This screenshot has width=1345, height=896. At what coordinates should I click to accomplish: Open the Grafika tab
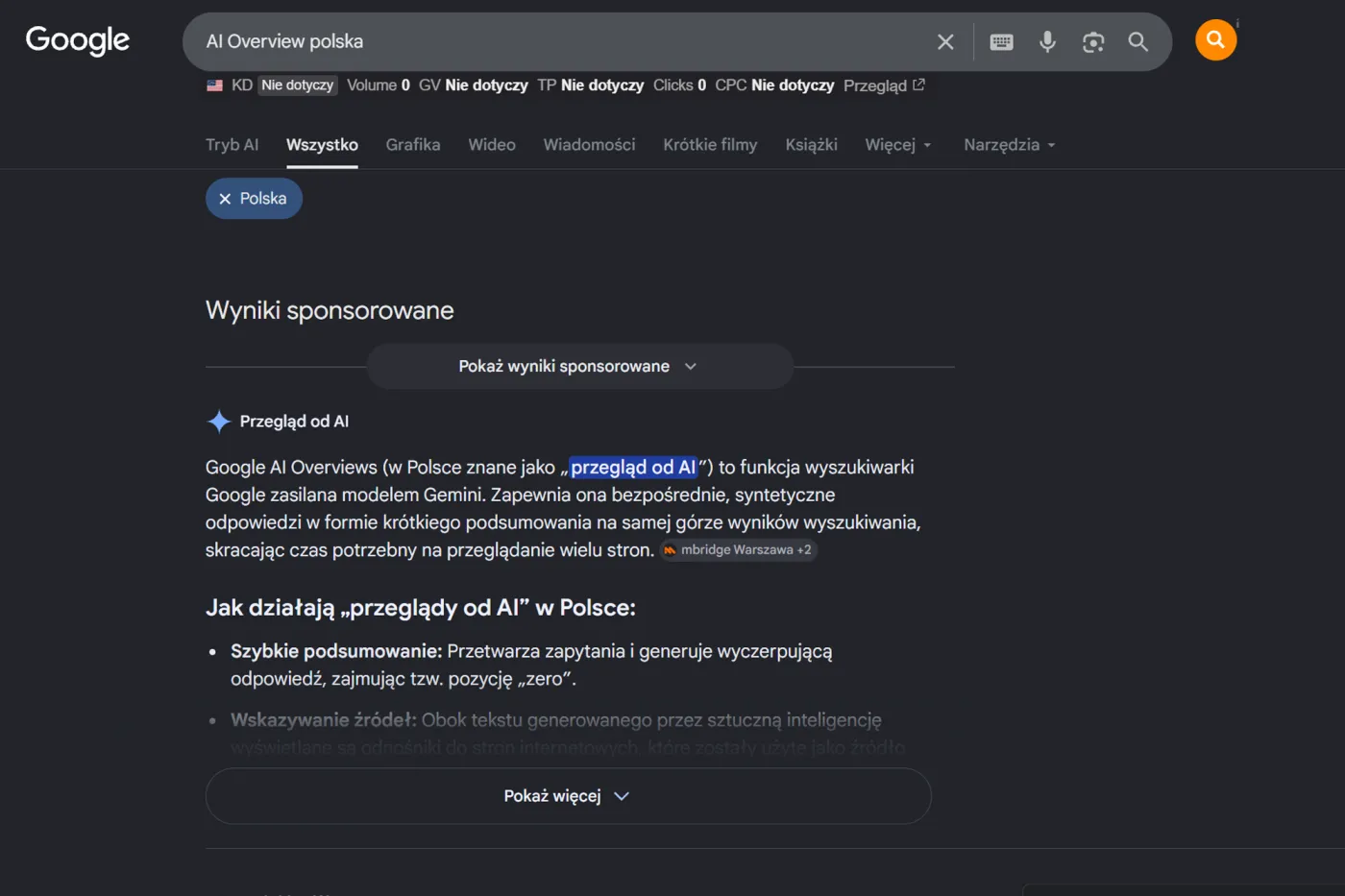pyautogui.click(x=413, y=145)
